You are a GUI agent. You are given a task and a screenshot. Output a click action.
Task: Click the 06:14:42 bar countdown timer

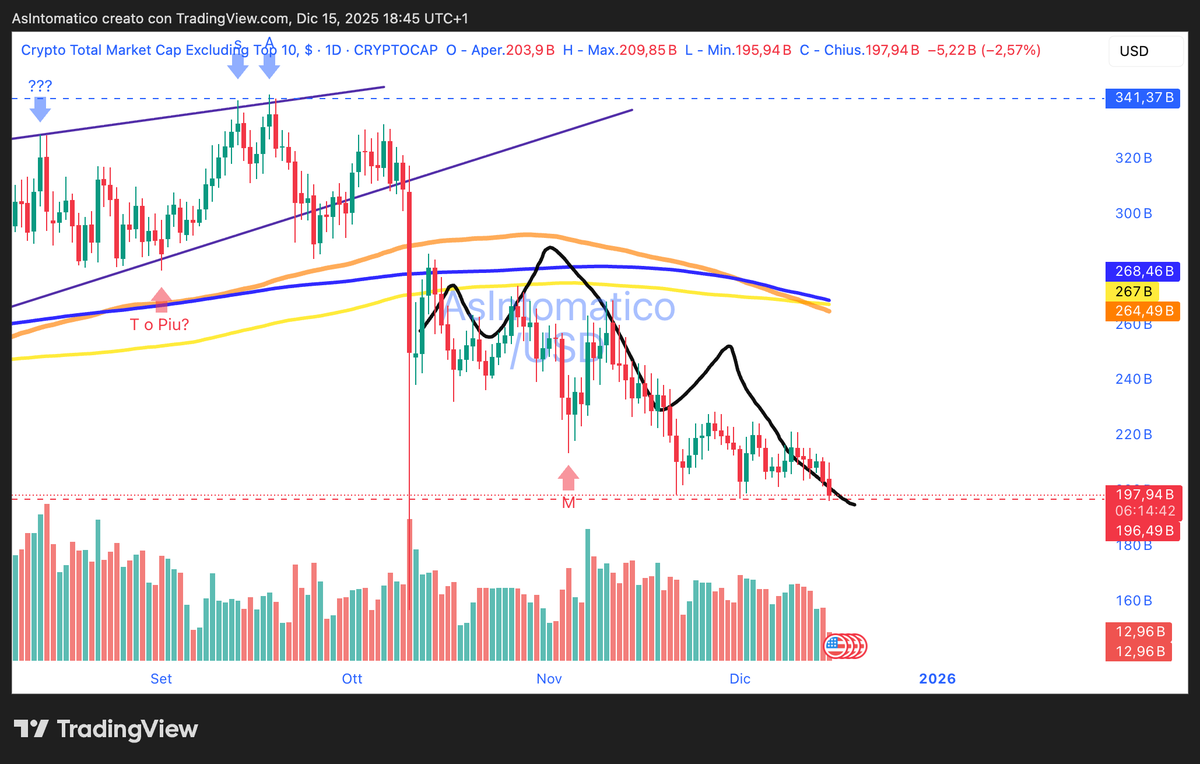pos(1143,512)
